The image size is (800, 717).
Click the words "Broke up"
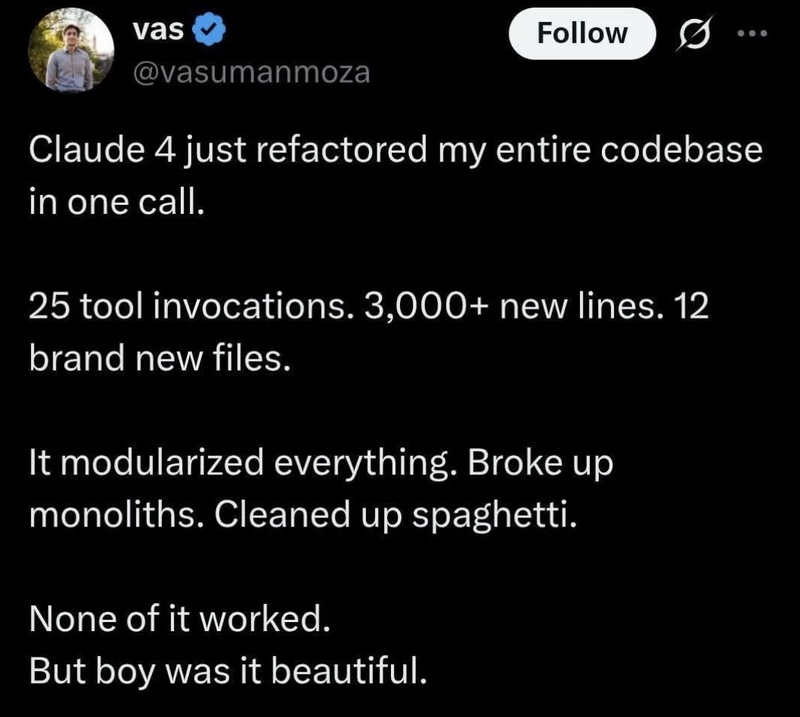(540, 463)
